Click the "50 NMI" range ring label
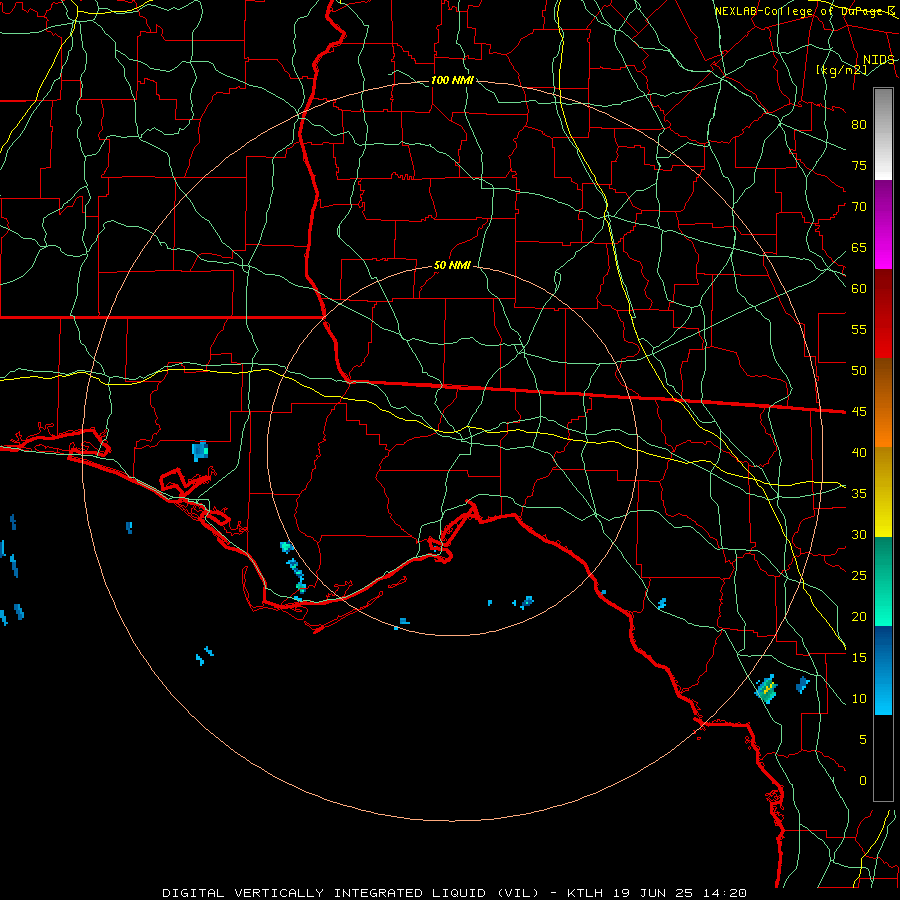Viewport: 900px width, 900px height. pyautogui.click(x=452, y=265)
